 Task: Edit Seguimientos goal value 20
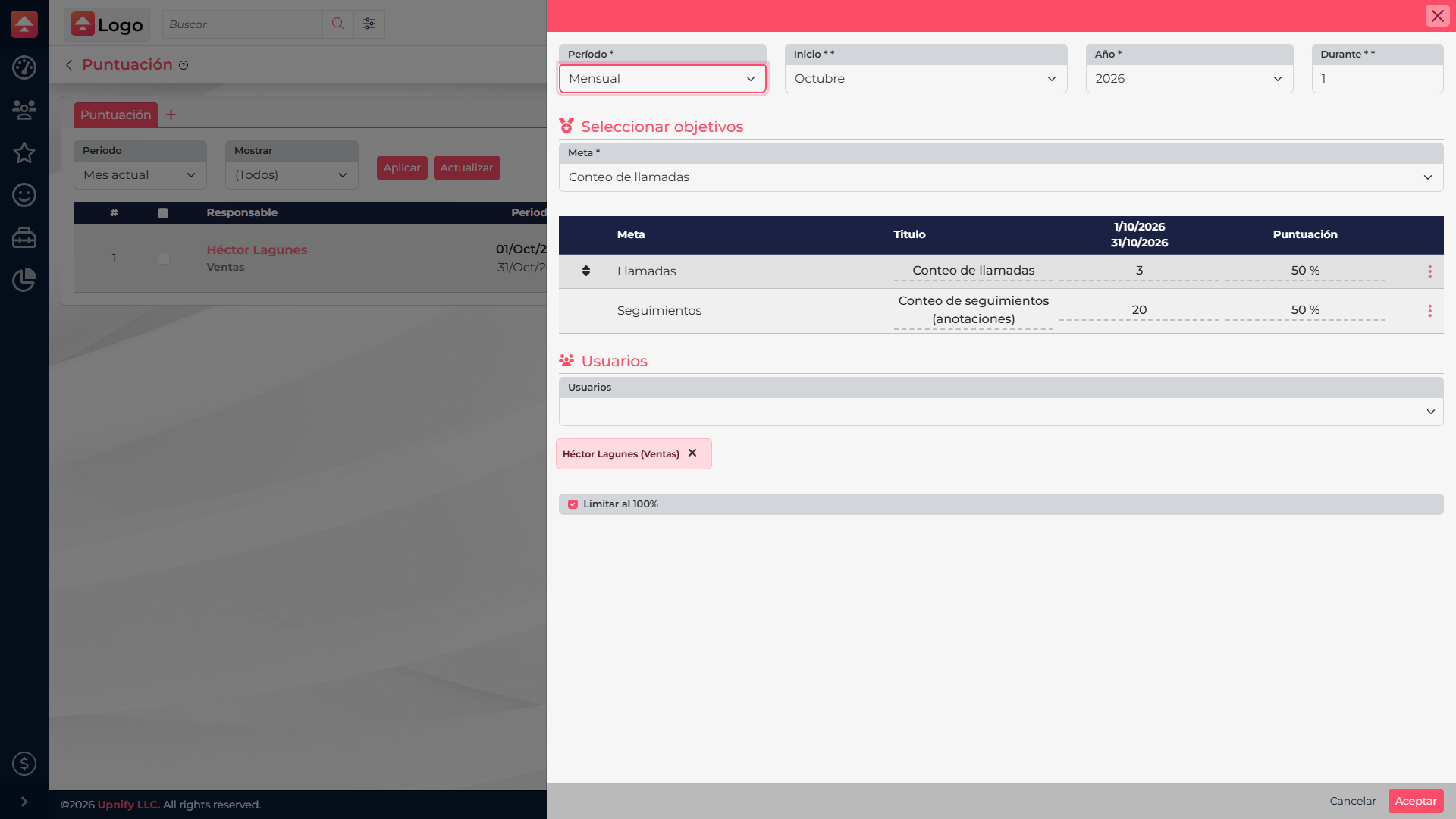point(1139,310)
